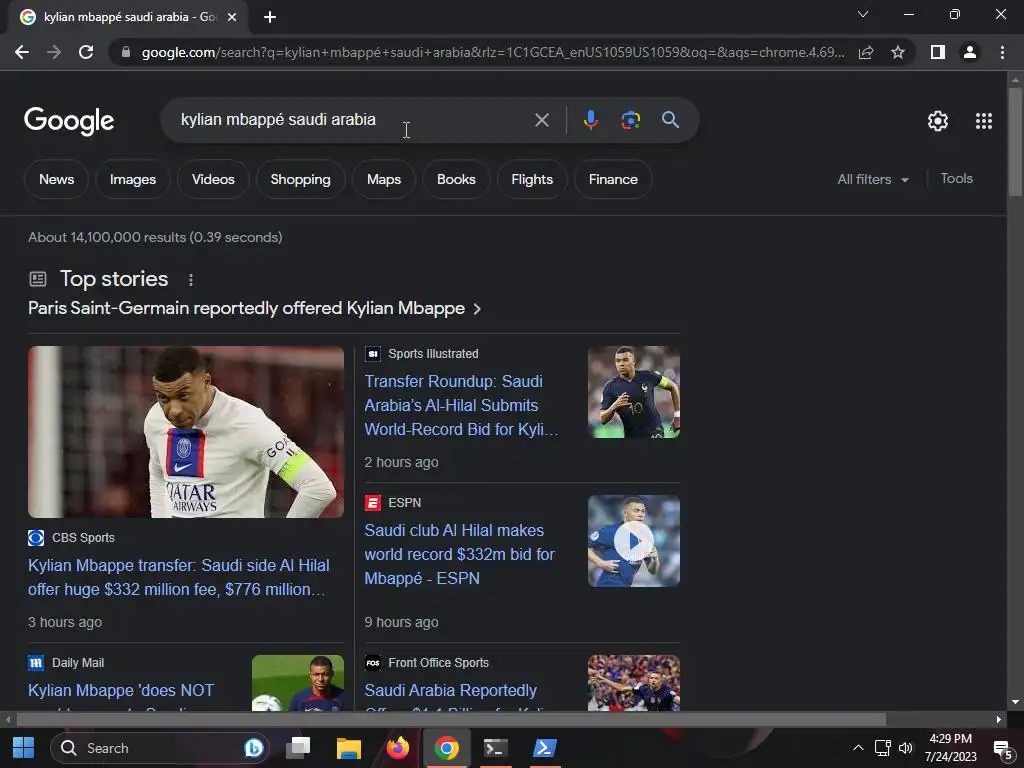Image resolution: width=1024 pixels, height=768 pixels.
Task: Search by voice with microphone icon
Action: click(590, 120)
